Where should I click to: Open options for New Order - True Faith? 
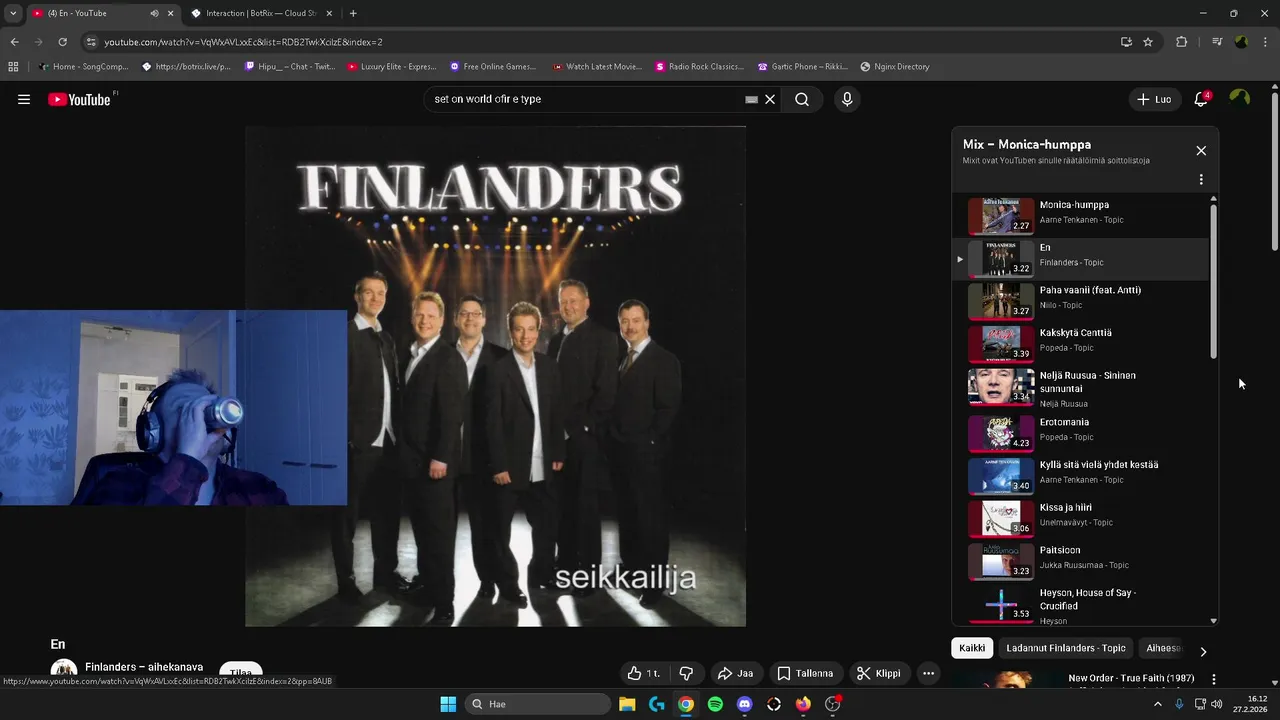point(1214,679)
